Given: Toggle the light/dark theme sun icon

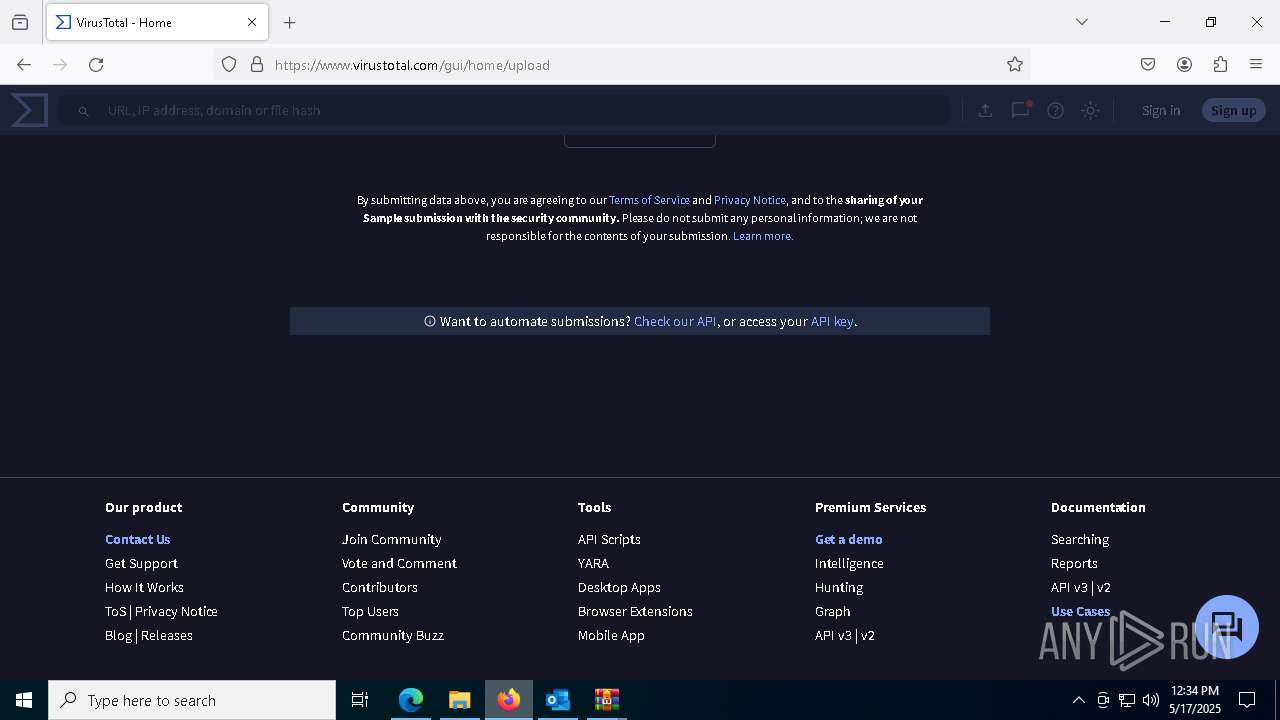Looking at the screenshot, I should pyautogui.click(x=1091, y=111).
